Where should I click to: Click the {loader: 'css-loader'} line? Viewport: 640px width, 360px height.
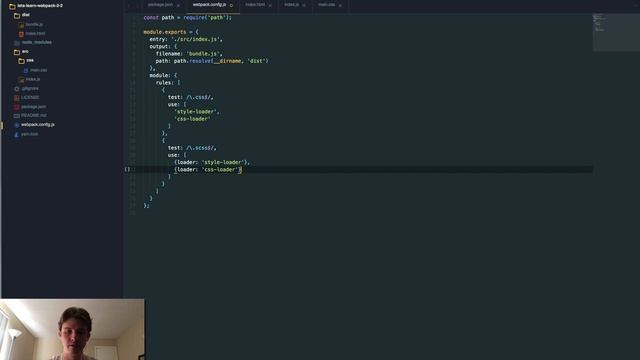point(208,169)
